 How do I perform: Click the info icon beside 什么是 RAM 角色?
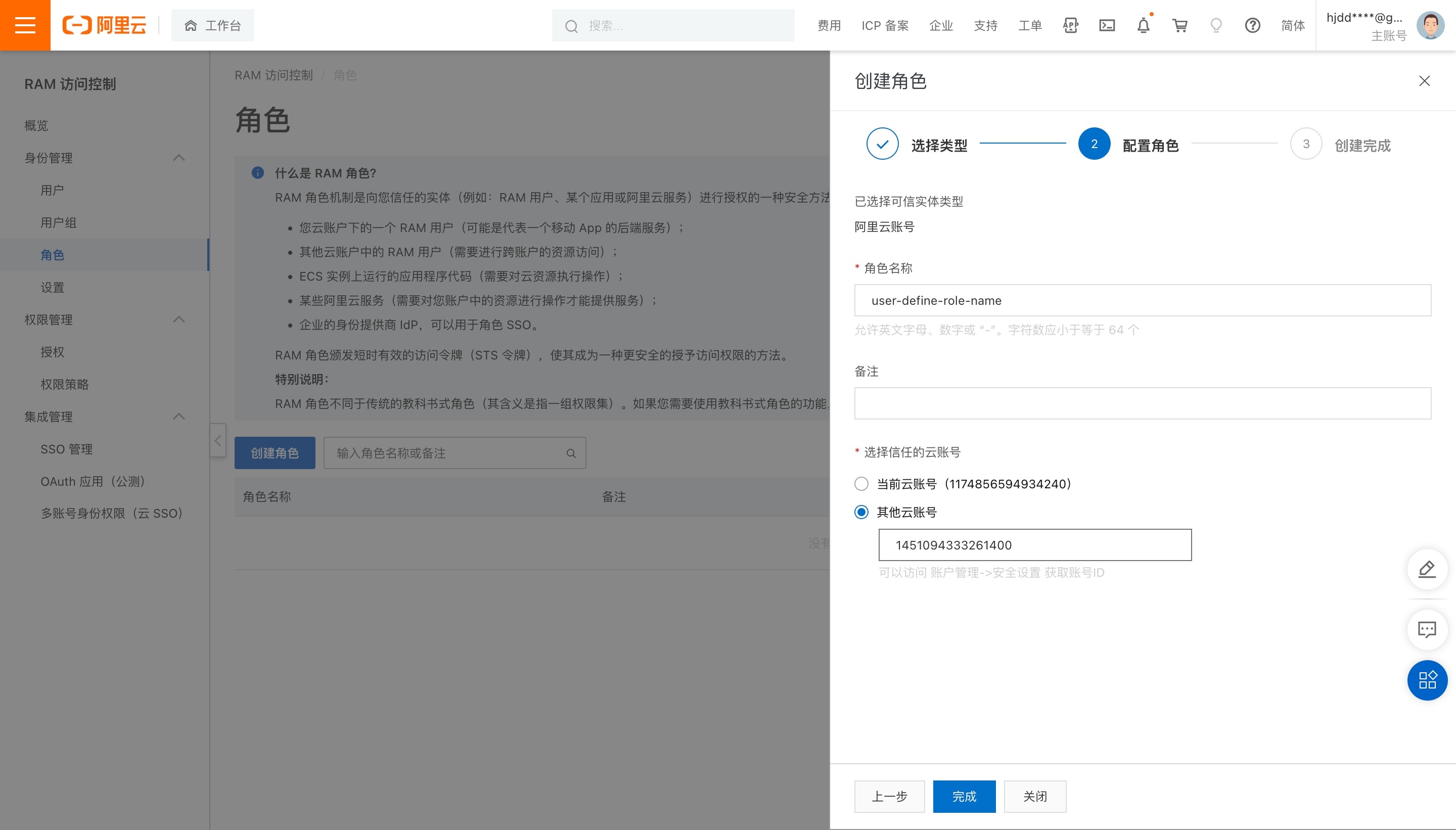[258, 173]
